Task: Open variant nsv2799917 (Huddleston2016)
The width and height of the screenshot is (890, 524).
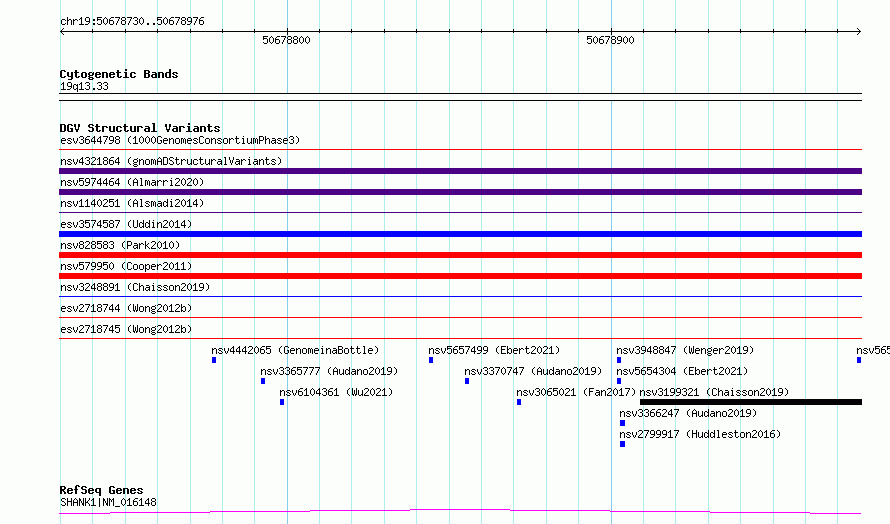Action: (x=700, y=434)
